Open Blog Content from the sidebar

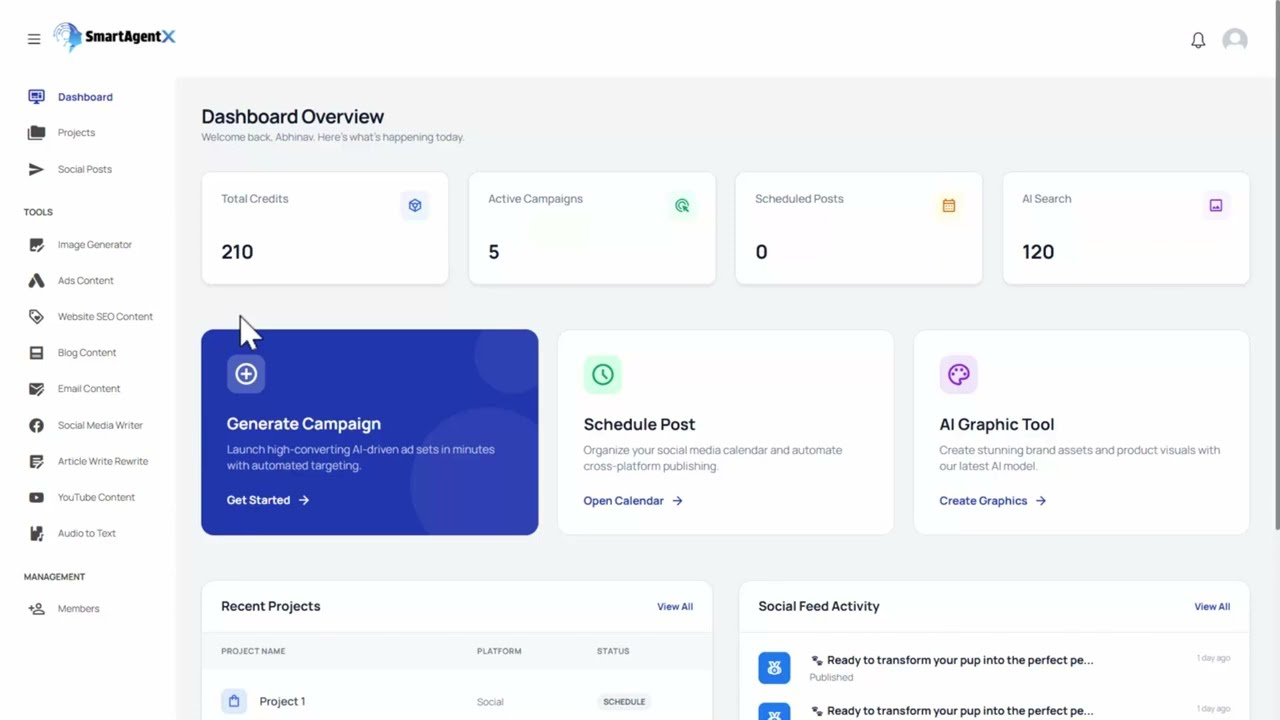tap(87, 352)
